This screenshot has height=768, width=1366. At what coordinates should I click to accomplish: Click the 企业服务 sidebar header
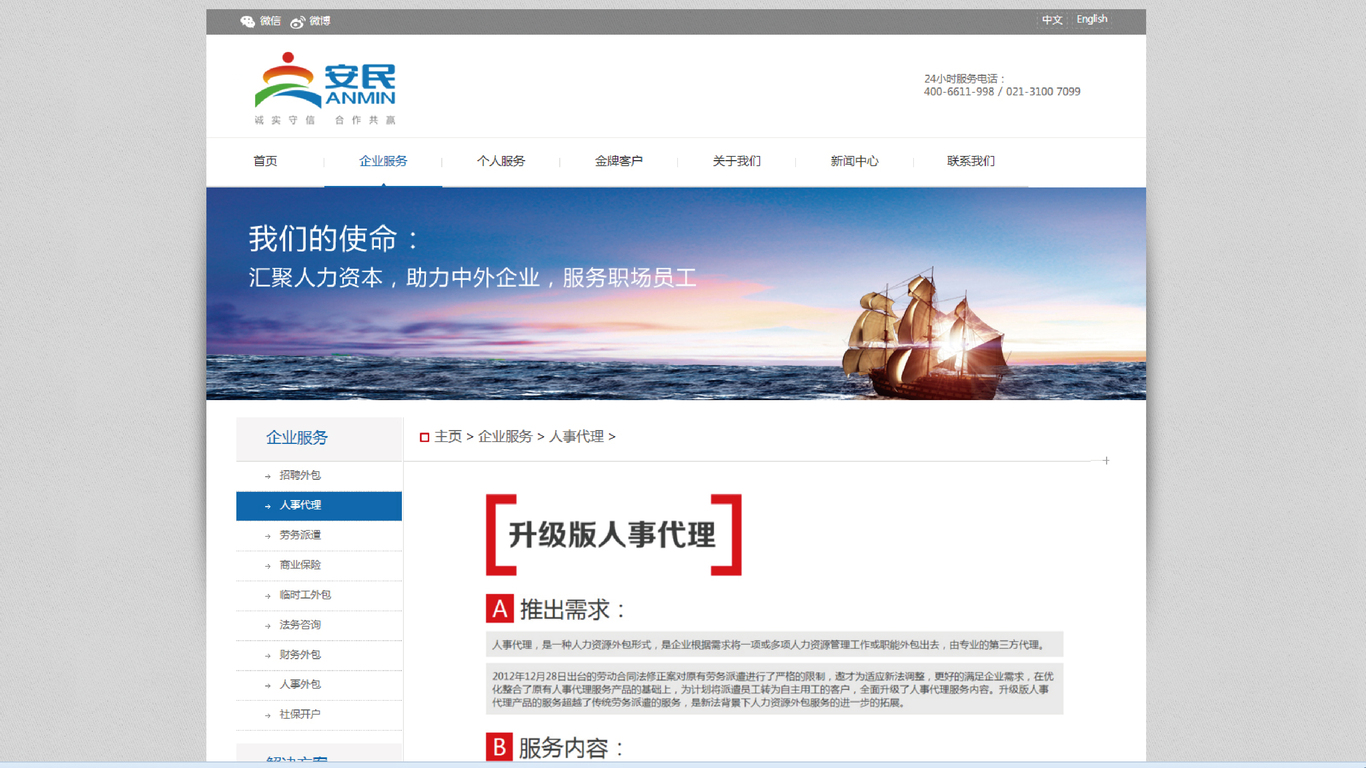point(319,438)
